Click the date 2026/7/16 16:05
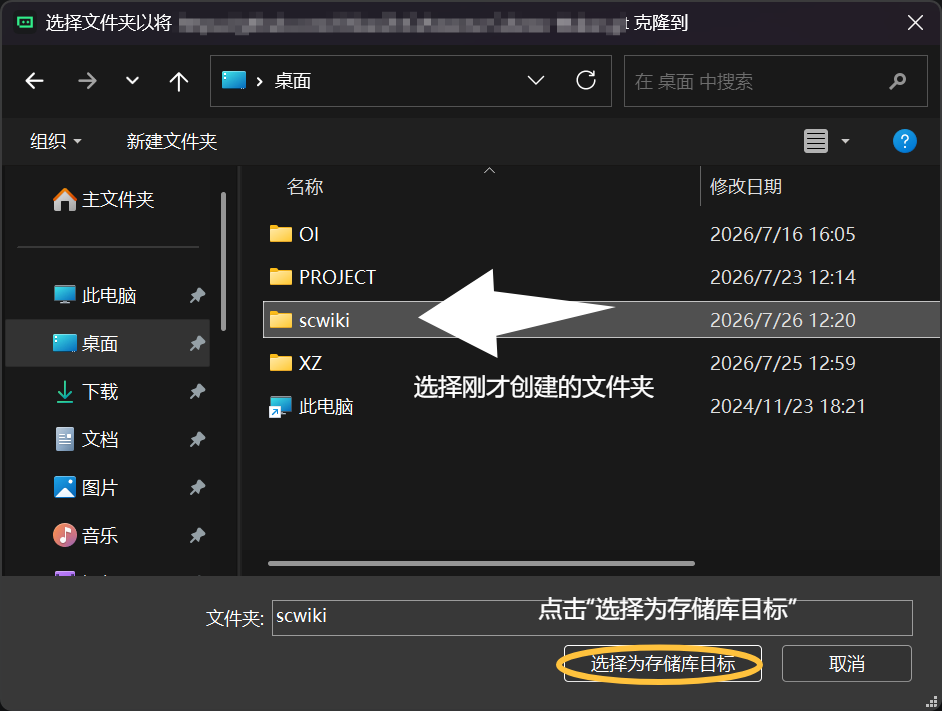The image size is (942, 711). (782, 234)
